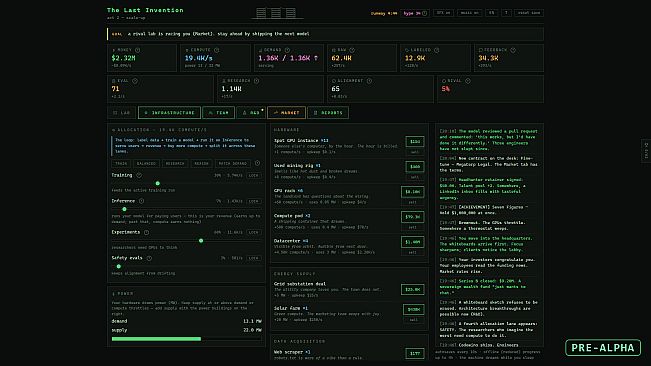Screen dimensions: 651x366
Task: Toggle the Lock button for Experiments
Action: tap(253, 232)
